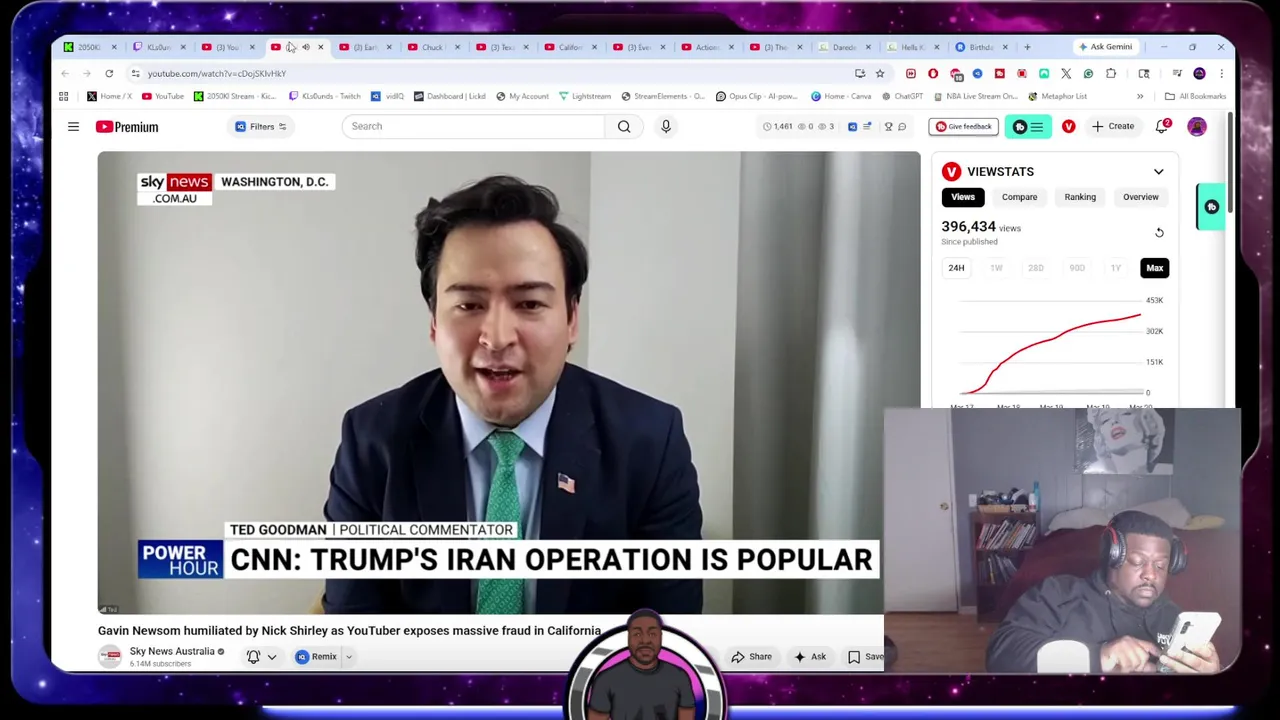
Task: Open the Remix dropdown arrow
Action: 349,657
